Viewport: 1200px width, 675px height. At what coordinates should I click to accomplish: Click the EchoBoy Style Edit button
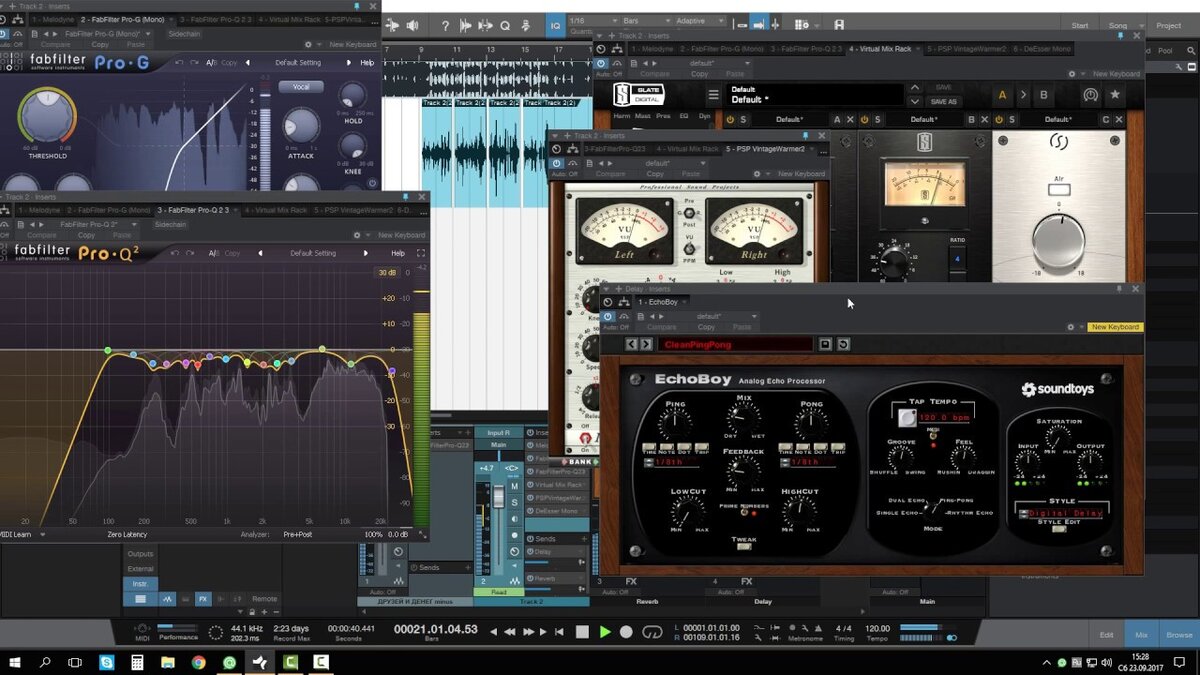tap(1059, 529)
